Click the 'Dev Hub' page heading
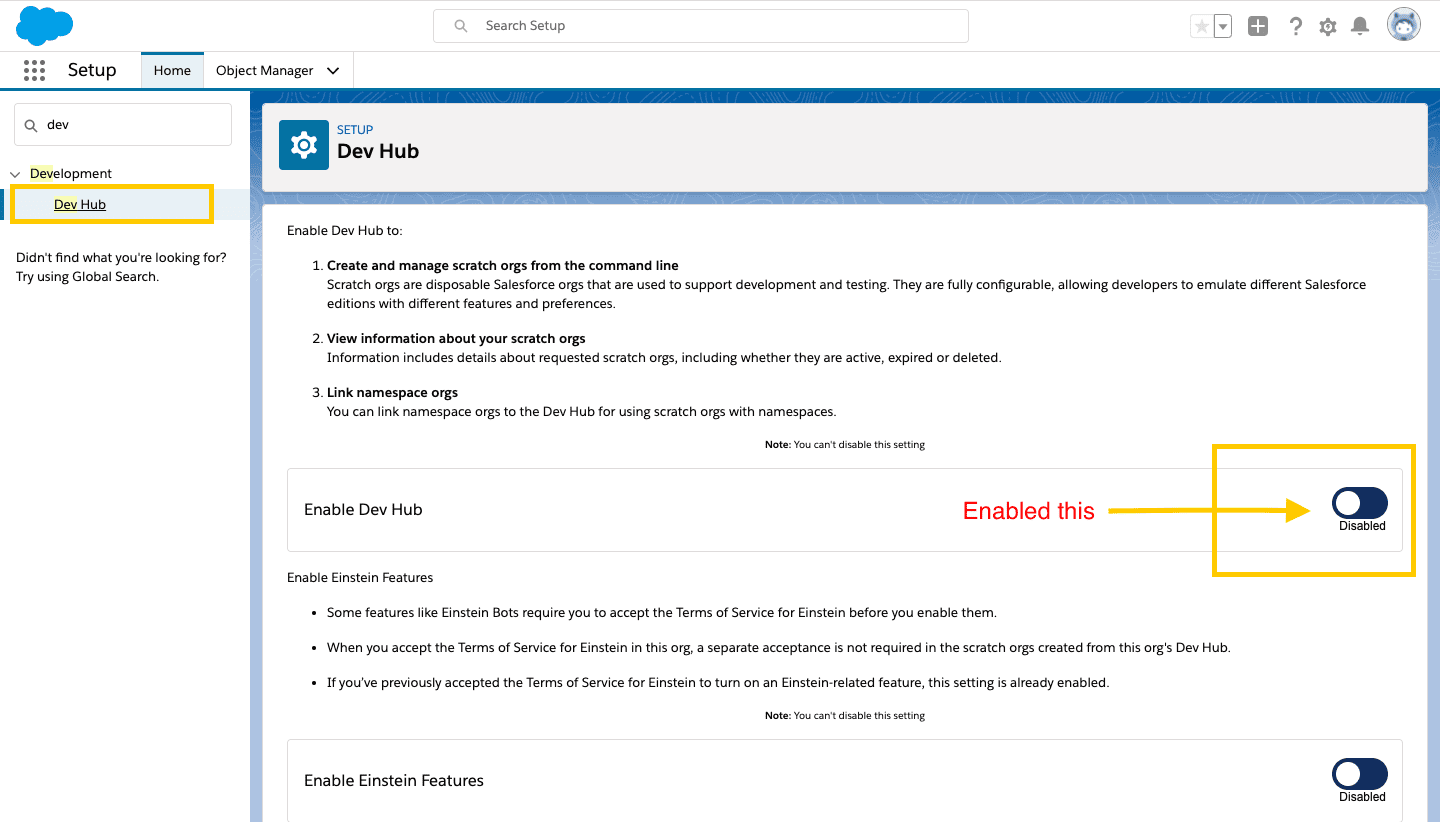Image resolution: width=1440 pixels, height=822 pixels. 378,151
